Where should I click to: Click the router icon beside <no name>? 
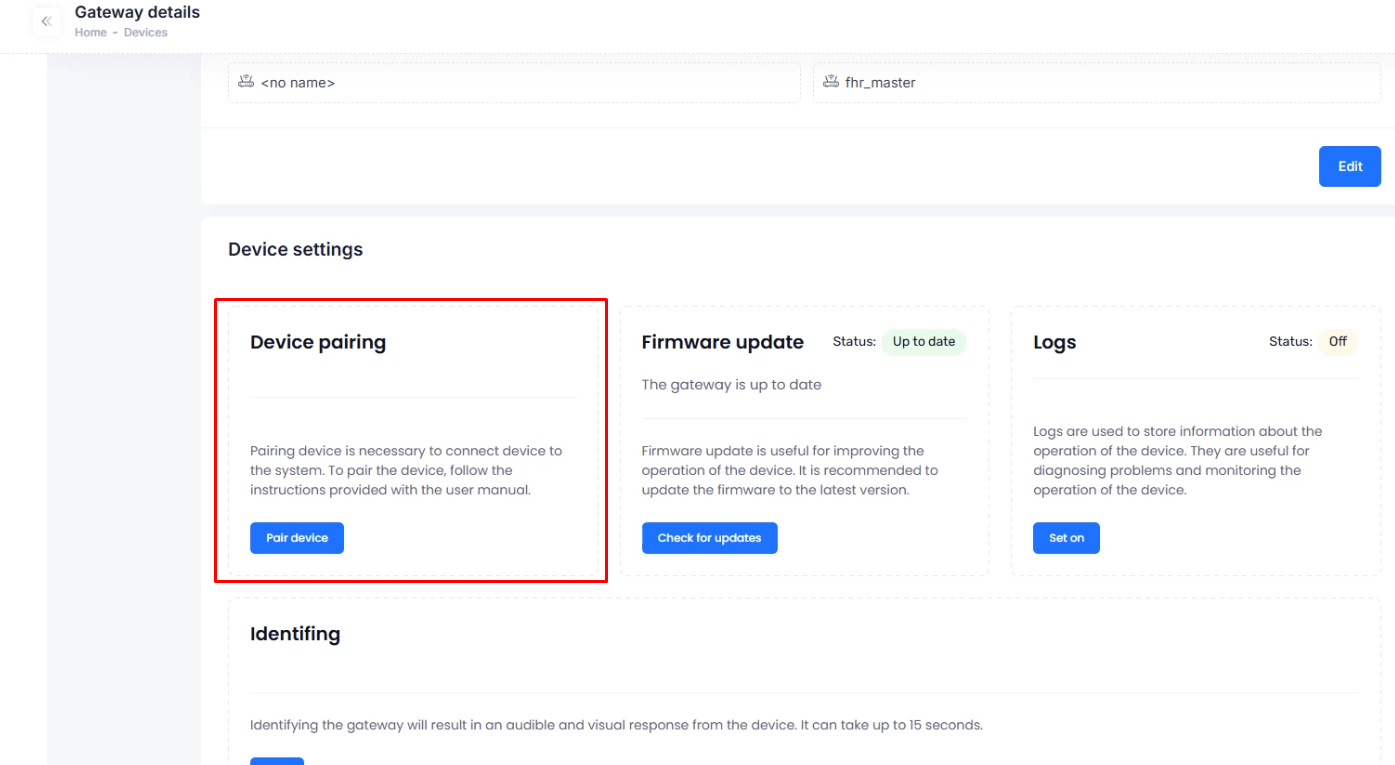coord(246,82)
